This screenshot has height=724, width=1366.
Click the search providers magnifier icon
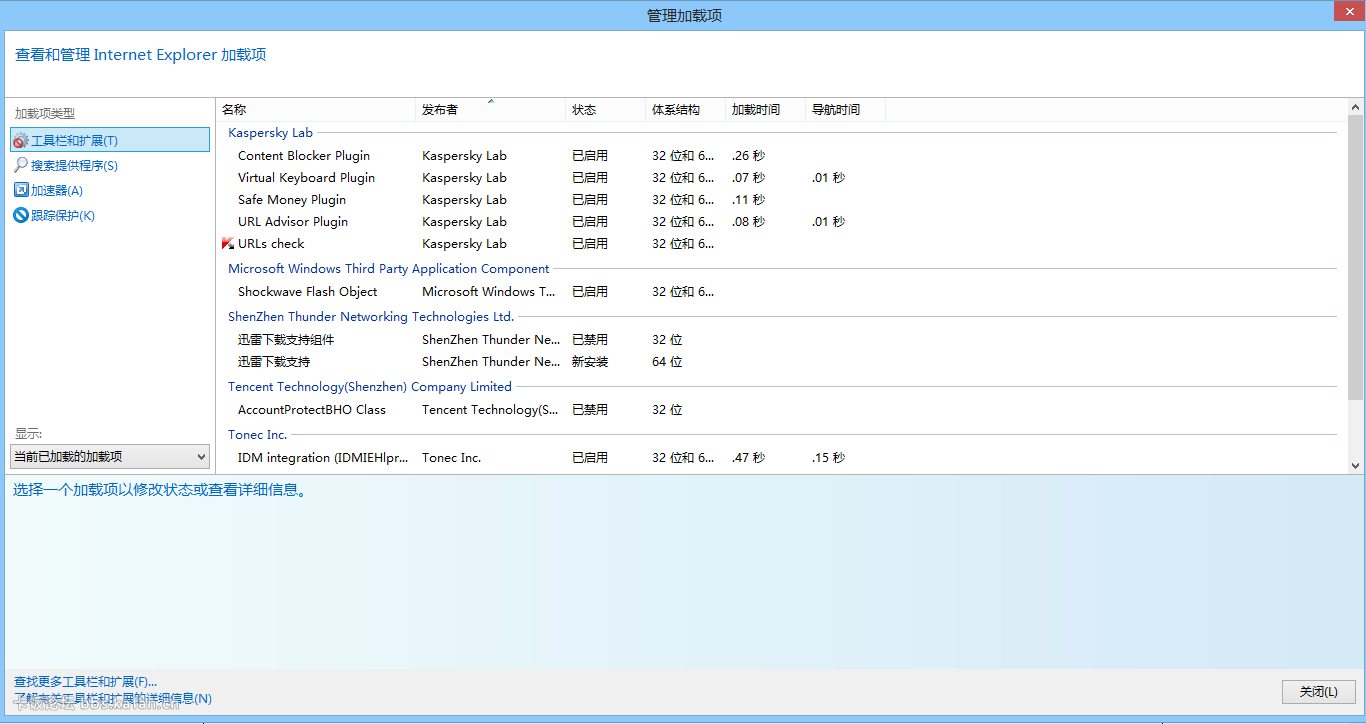[21, 165]
